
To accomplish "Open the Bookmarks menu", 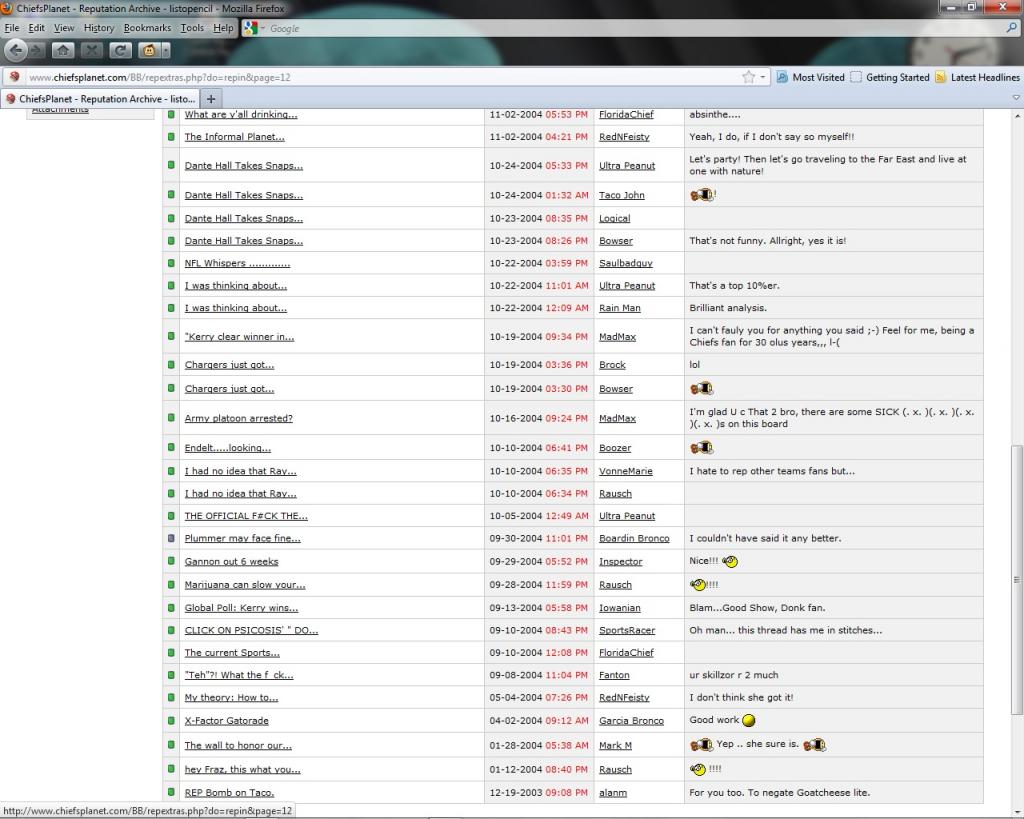I will (x=148, y=27).
